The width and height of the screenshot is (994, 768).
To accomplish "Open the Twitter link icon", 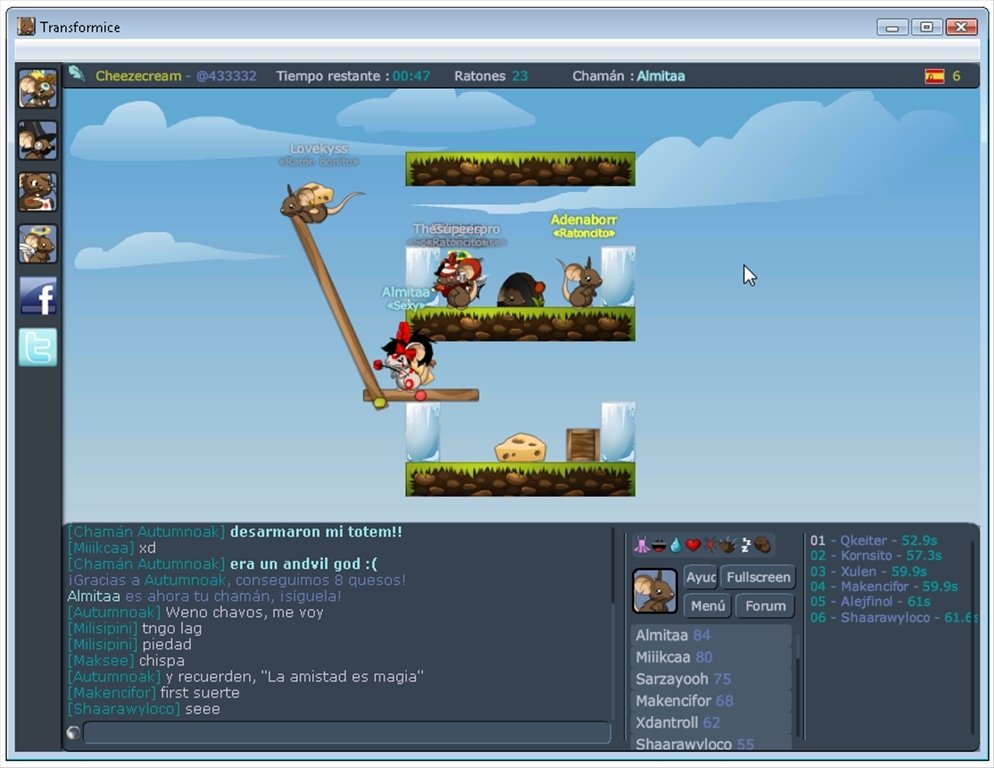I will 38,348.
